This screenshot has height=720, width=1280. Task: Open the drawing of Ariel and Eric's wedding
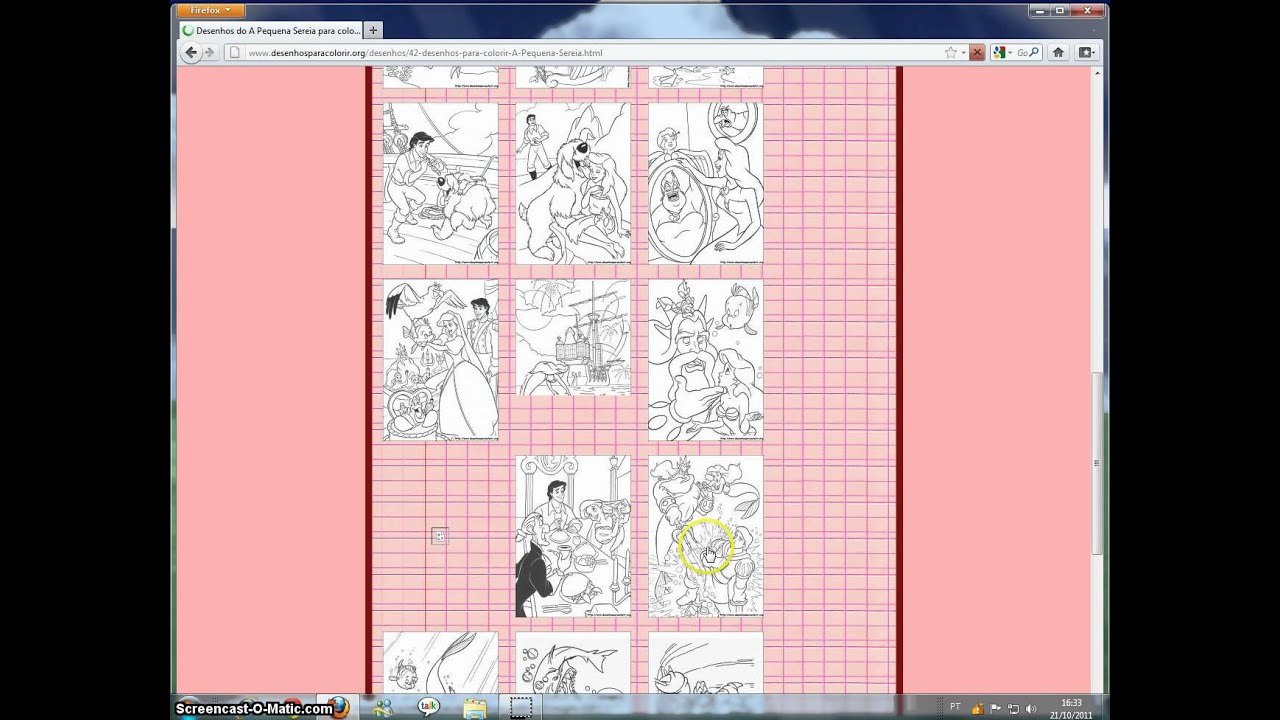pyautogui.click(x=440, y=360)
